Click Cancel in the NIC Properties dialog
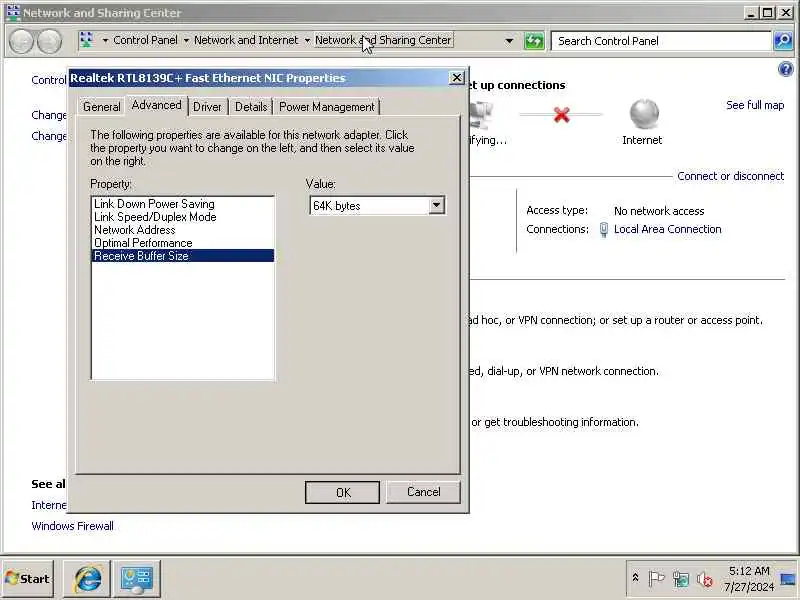This screenshot has height=600, width=800. [423, 492]
